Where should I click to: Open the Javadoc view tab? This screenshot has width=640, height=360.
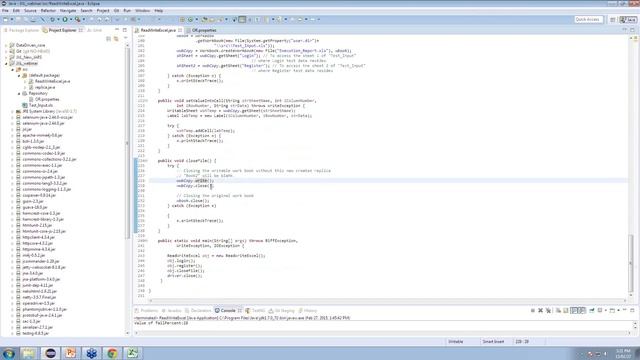(x=172, y=311)
